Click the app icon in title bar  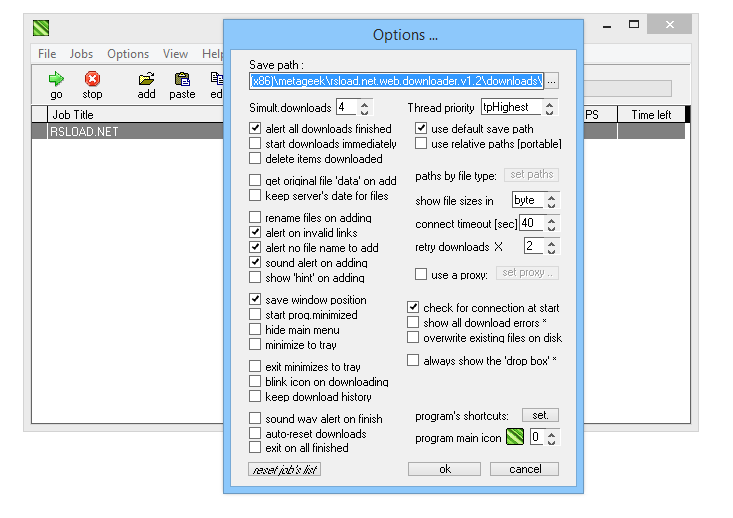pyautogui.click(x=41, y=28)
